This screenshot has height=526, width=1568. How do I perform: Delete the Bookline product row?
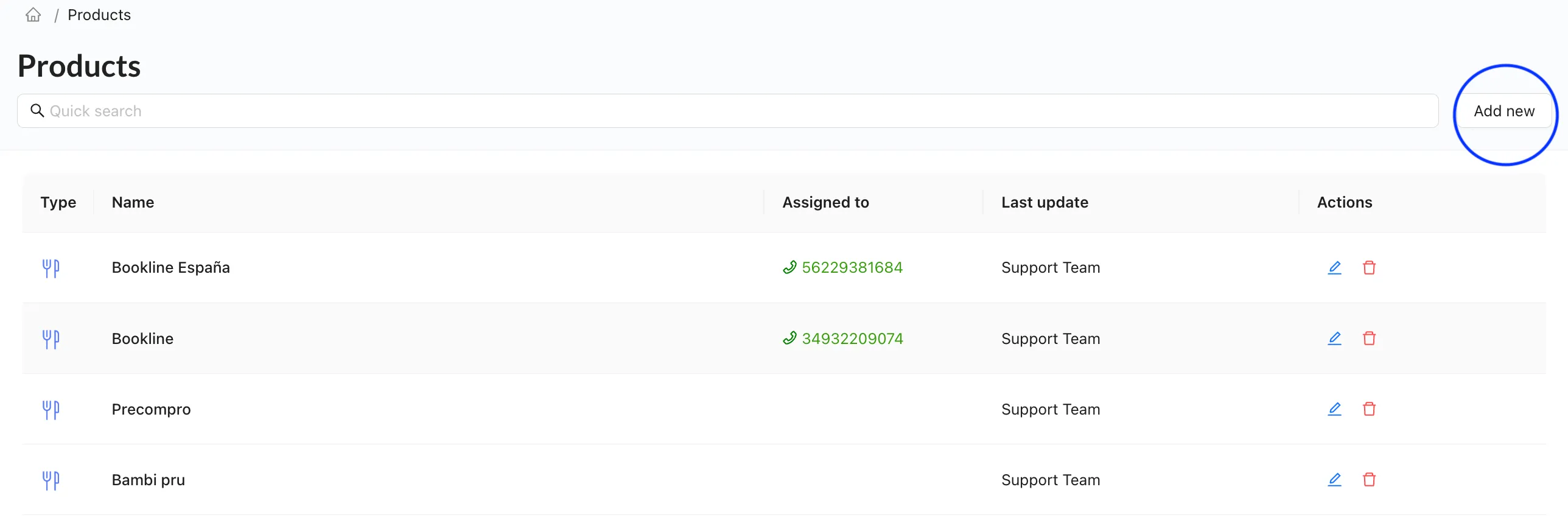(x=1369, y=338)
